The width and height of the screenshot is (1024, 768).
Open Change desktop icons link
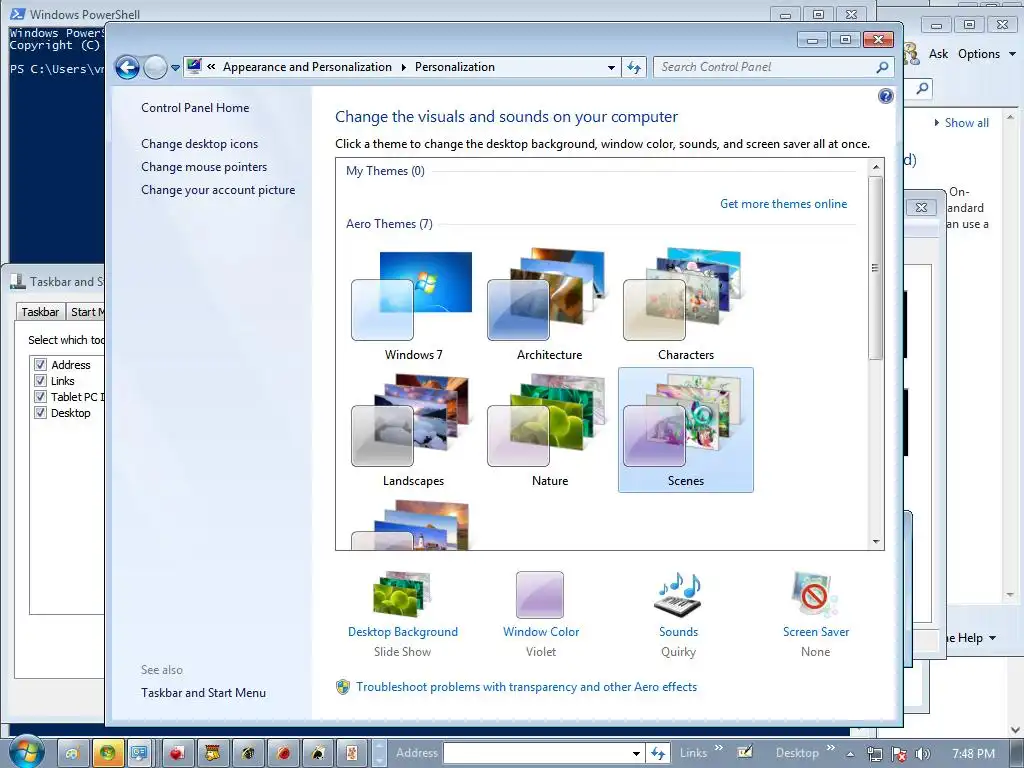199,144
